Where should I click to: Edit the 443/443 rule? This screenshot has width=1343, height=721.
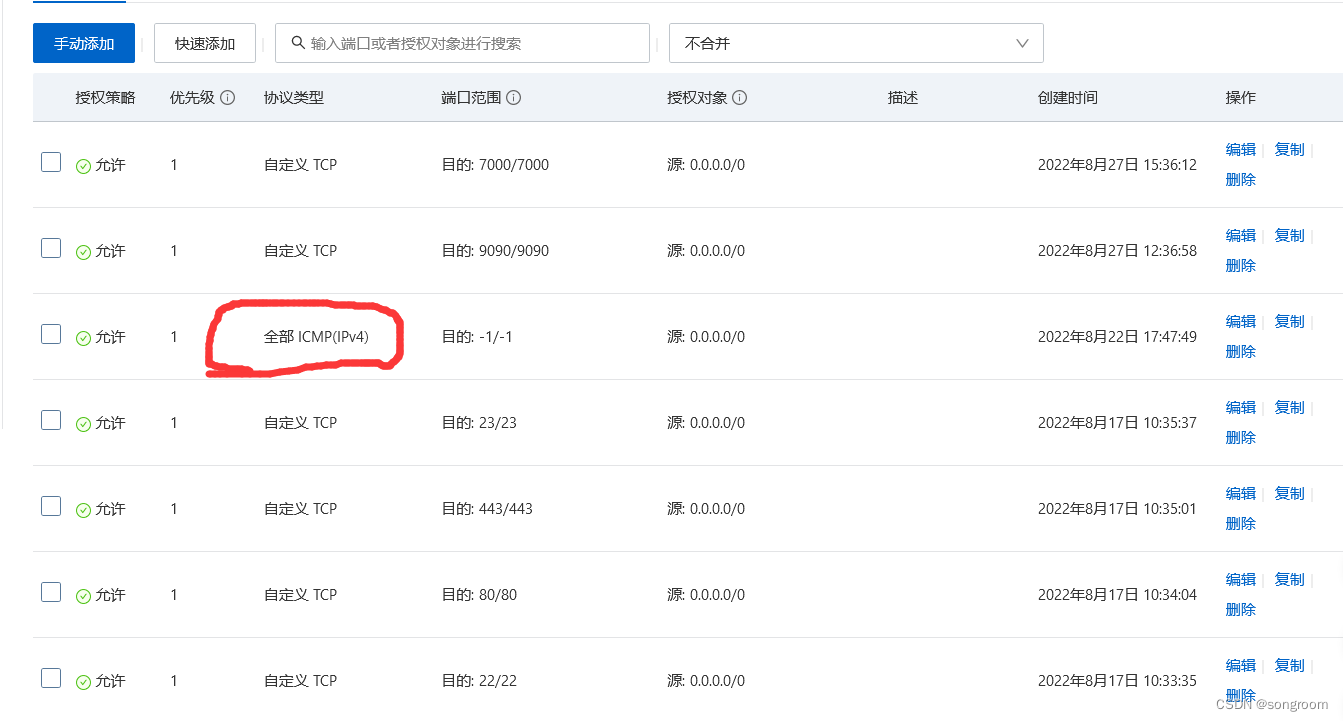(1241, 494)
